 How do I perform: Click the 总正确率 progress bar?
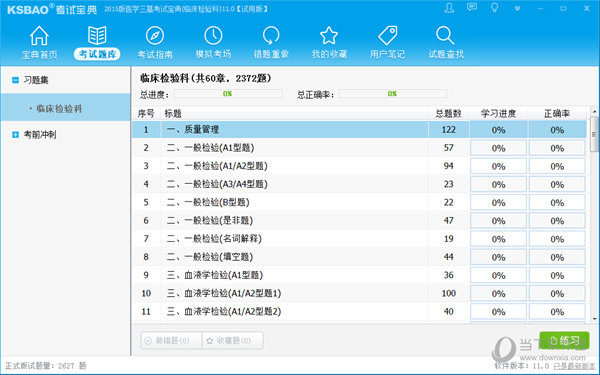tap(393, 94)
